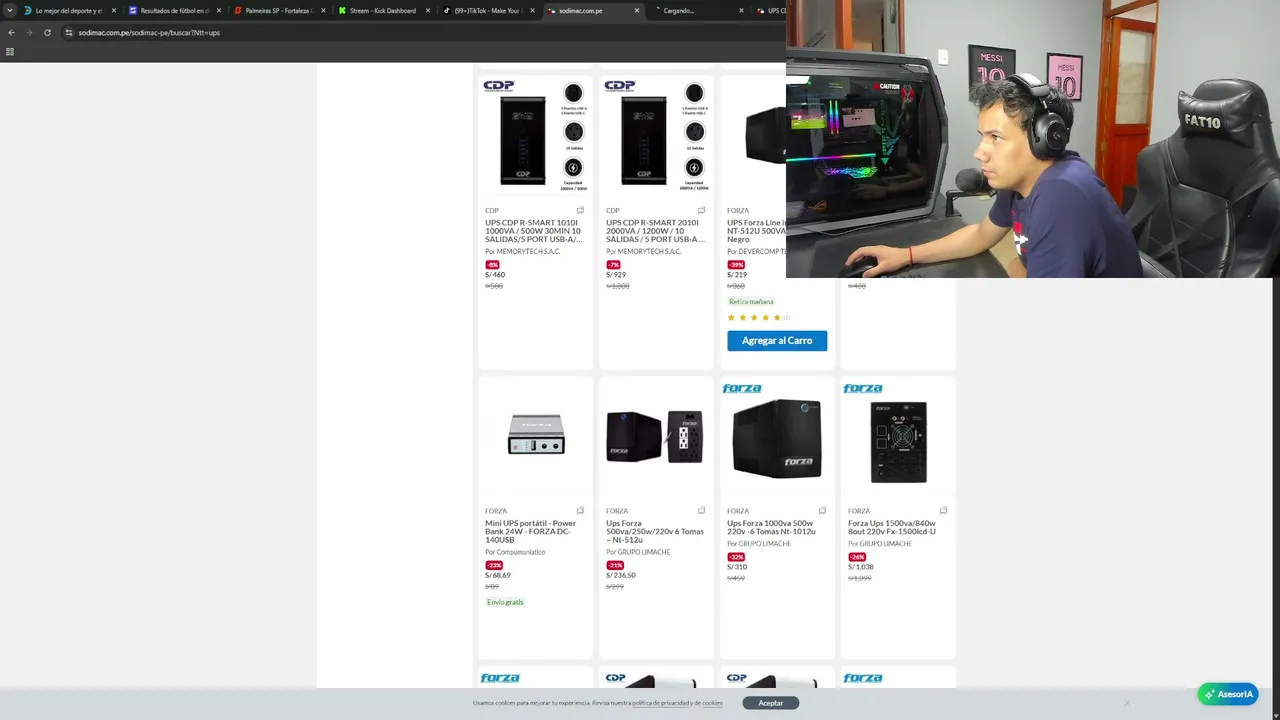This screenshot has width=1280, height=720.
Task: Click the 'Retira mañana' badge
Action: (x=751, y=302)
